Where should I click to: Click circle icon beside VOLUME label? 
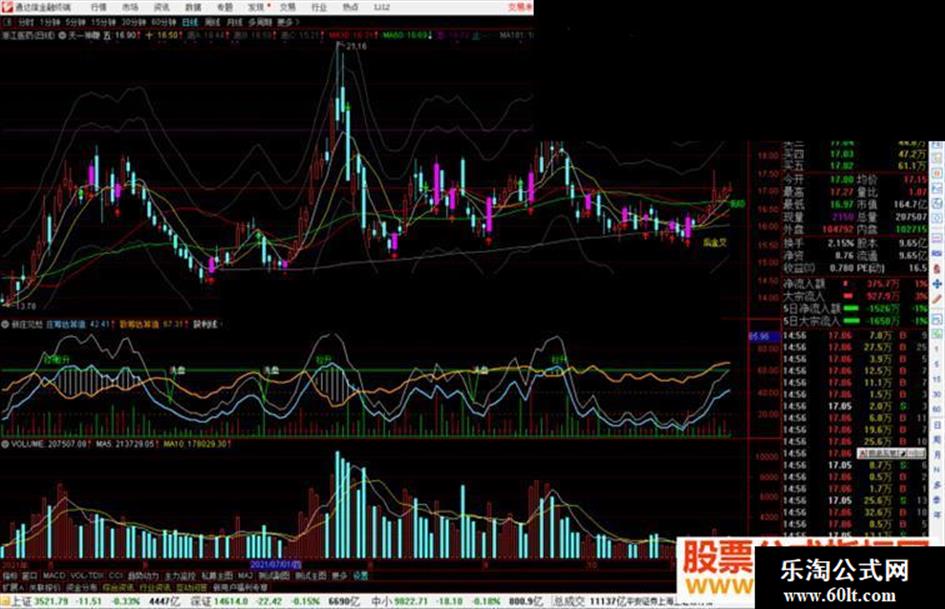pos(5,444)
